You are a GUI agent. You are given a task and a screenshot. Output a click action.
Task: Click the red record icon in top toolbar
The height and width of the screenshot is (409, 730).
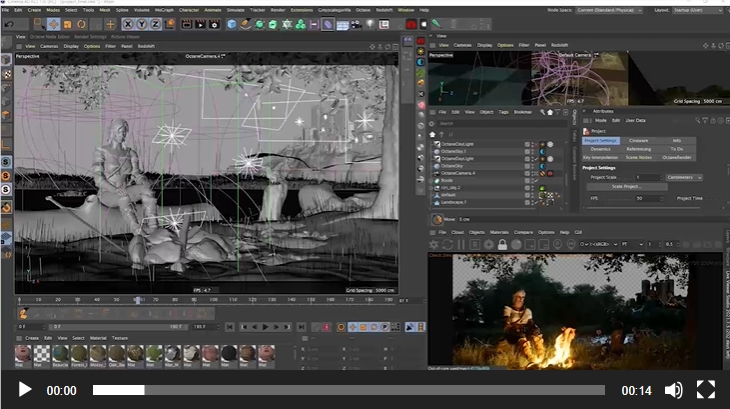[x=411, y=24]
